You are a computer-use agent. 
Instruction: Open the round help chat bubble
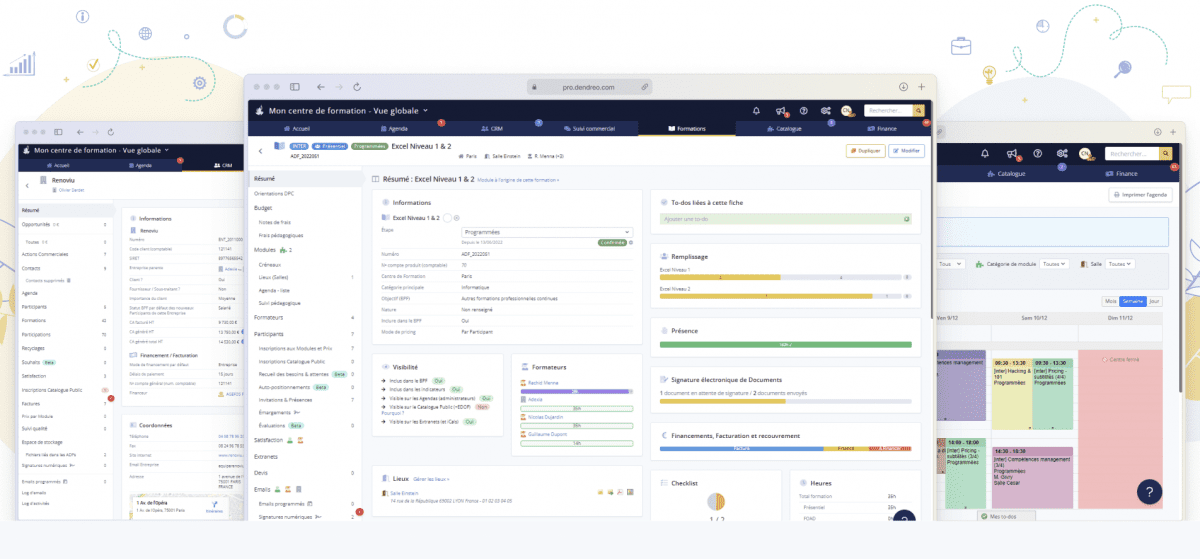[x=1149, y=491]
